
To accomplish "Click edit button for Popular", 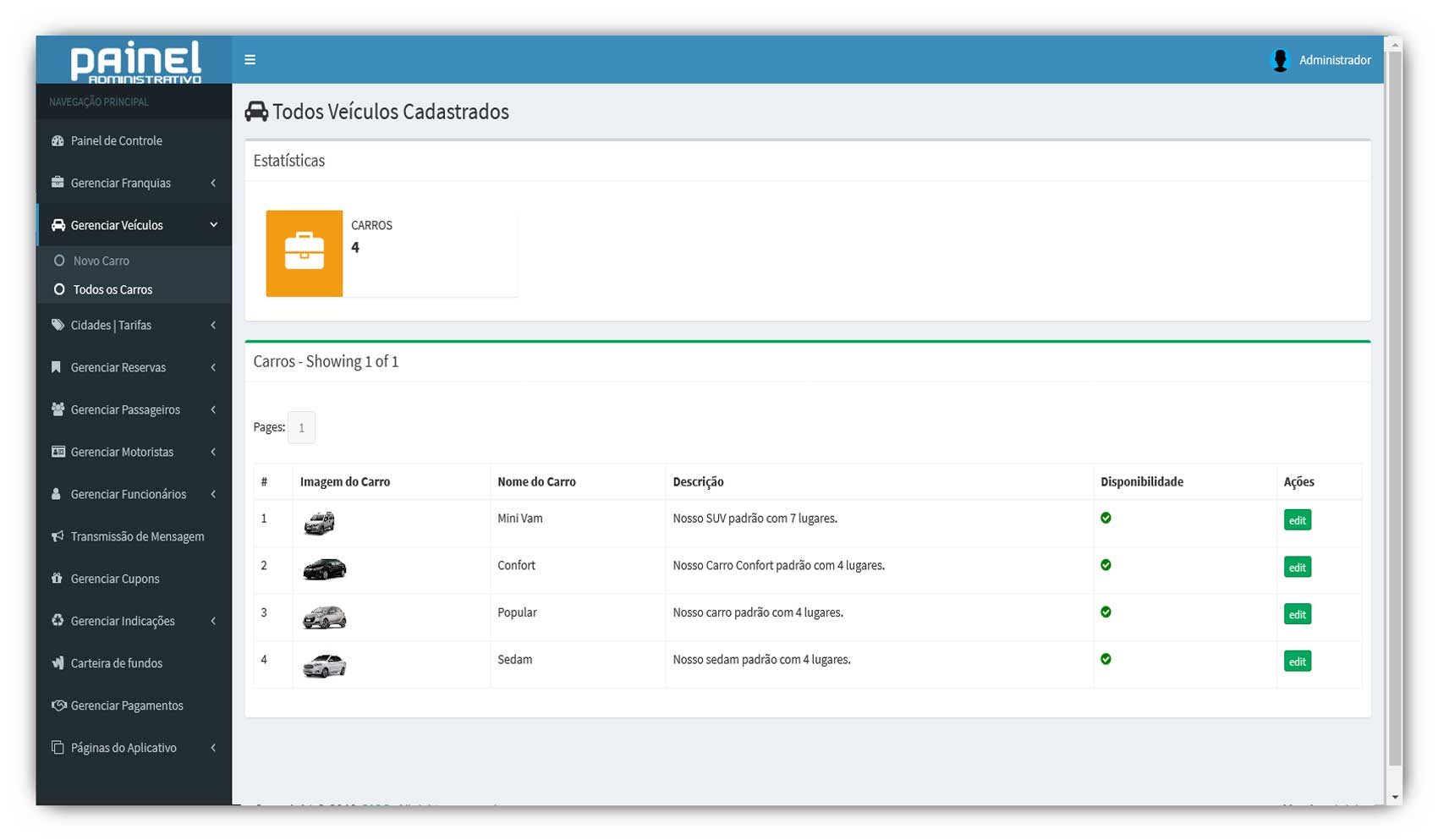I will click(1298, 614).
